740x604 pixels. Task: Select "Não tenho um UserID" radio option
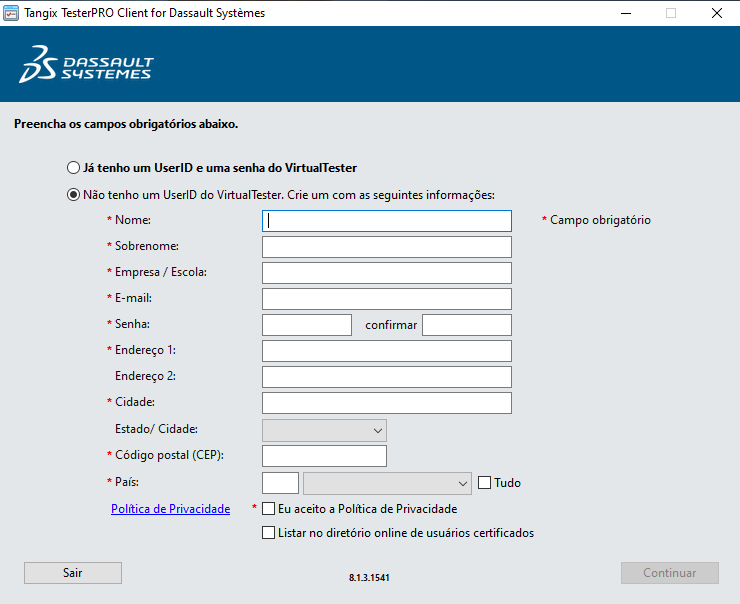point(73,194)
